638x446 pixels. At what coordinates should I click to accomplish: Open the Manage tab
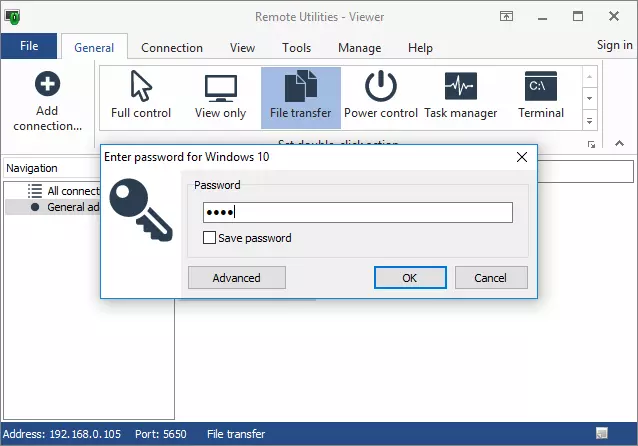359,47
